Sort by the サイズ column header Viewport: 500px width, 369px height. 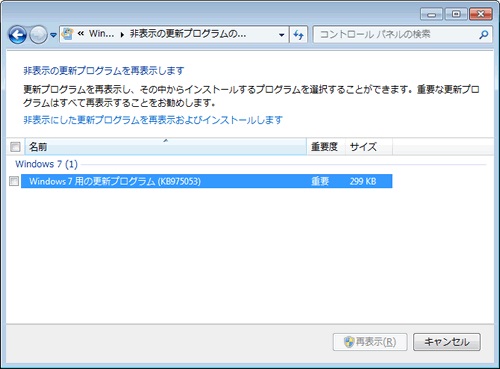[x=369, y=147]
